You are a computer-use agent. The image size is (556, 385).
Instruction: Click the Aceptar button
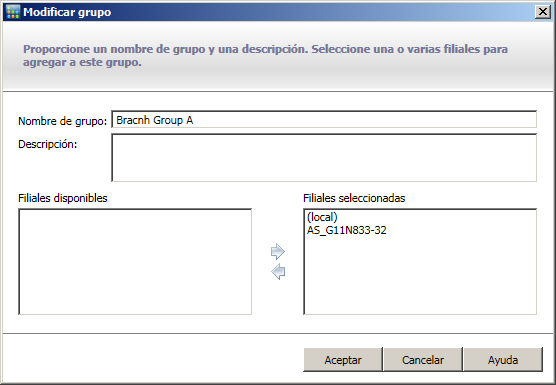click(343, 359)
